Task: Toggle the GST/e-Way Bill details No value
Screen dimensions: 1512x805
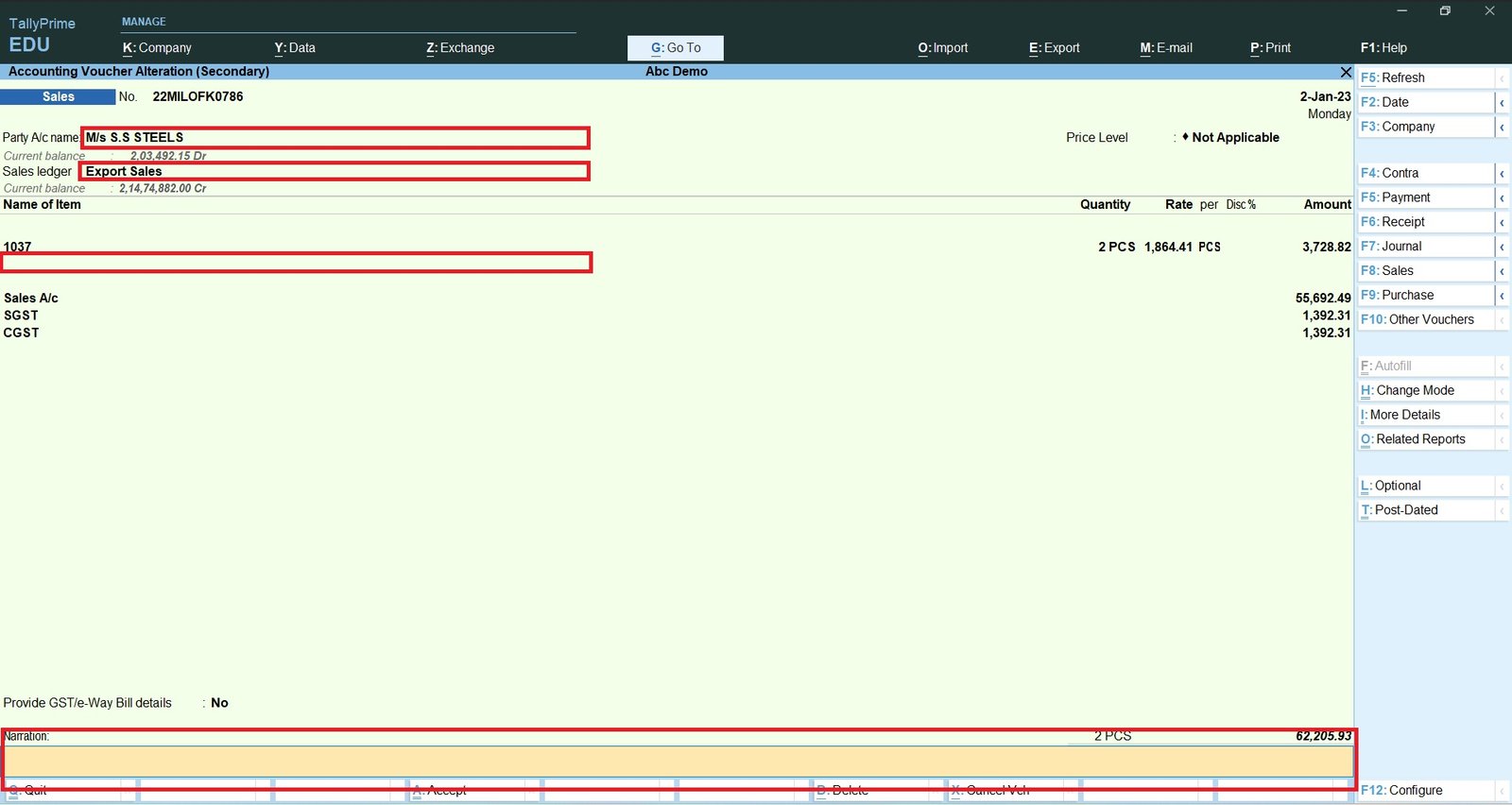Action: pos(219,703)
